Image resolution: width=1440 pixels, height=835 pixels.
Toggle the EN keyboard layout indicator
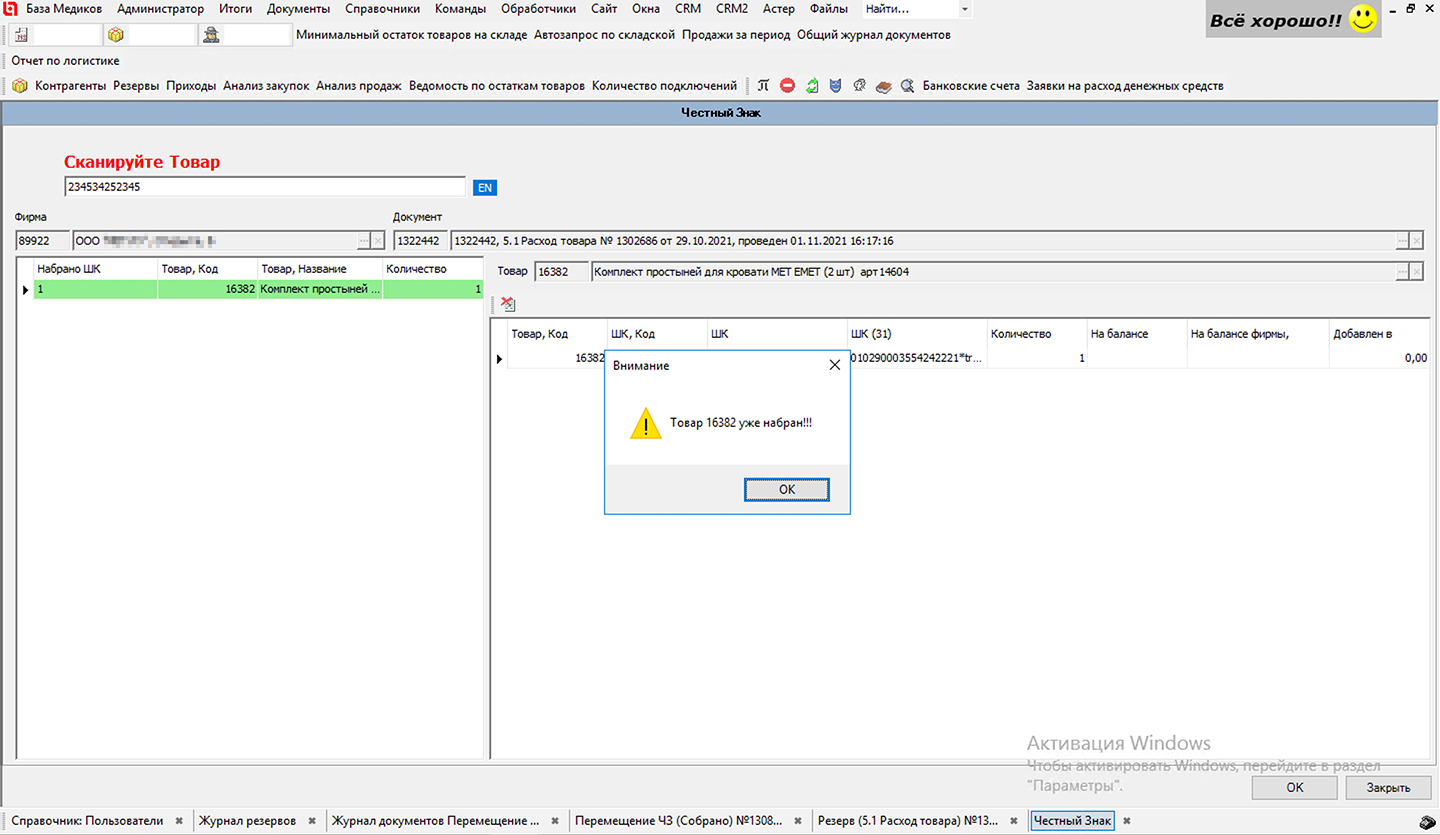pos(485,187)
